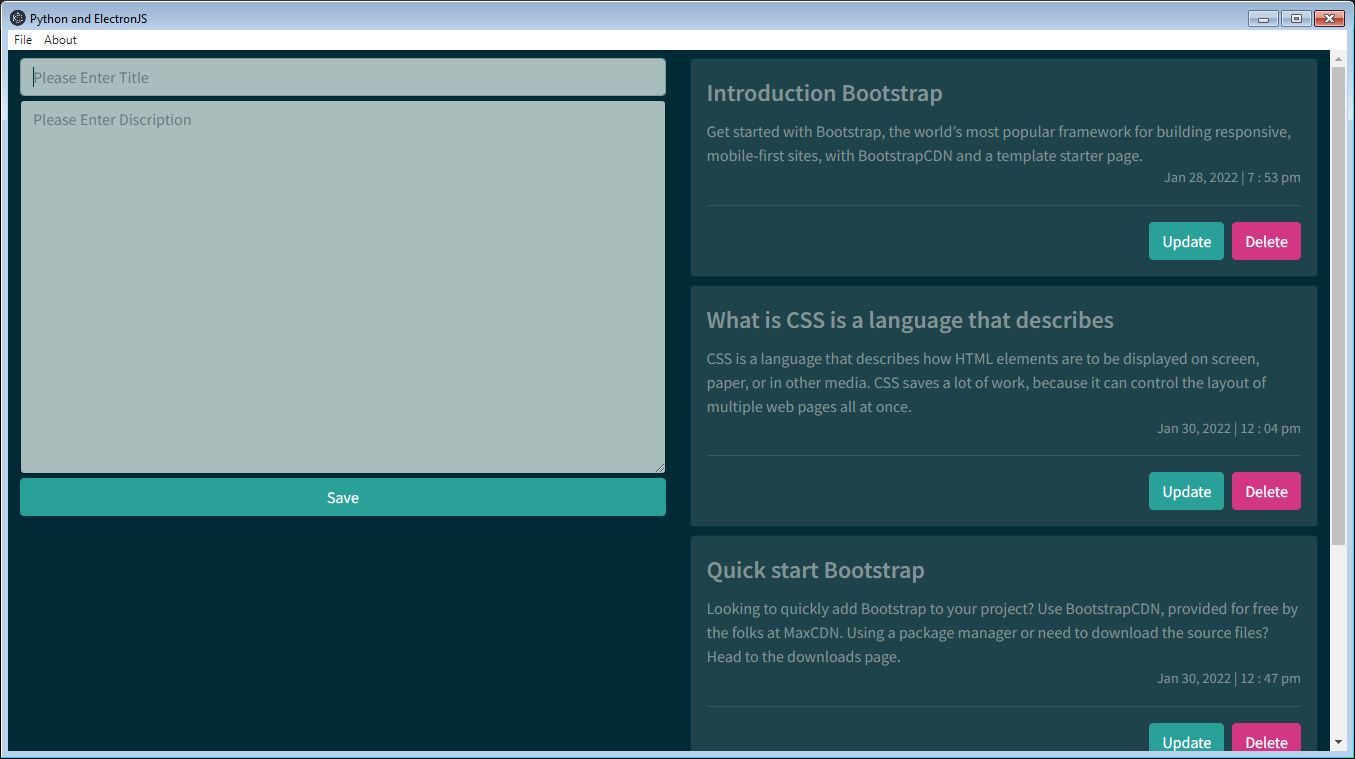1355x759 pixels.
Task: Click the What is CSS heading
Action: point(910,320)
